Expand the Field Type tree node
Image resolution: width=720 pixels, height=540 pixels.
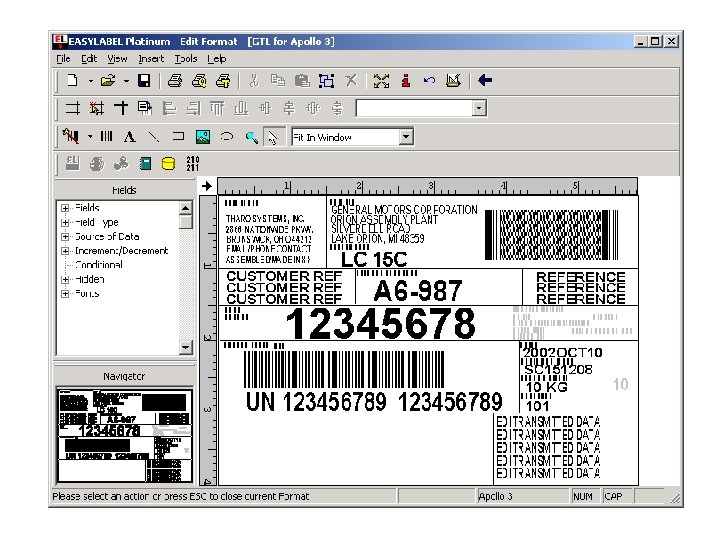tap(65, 223)
